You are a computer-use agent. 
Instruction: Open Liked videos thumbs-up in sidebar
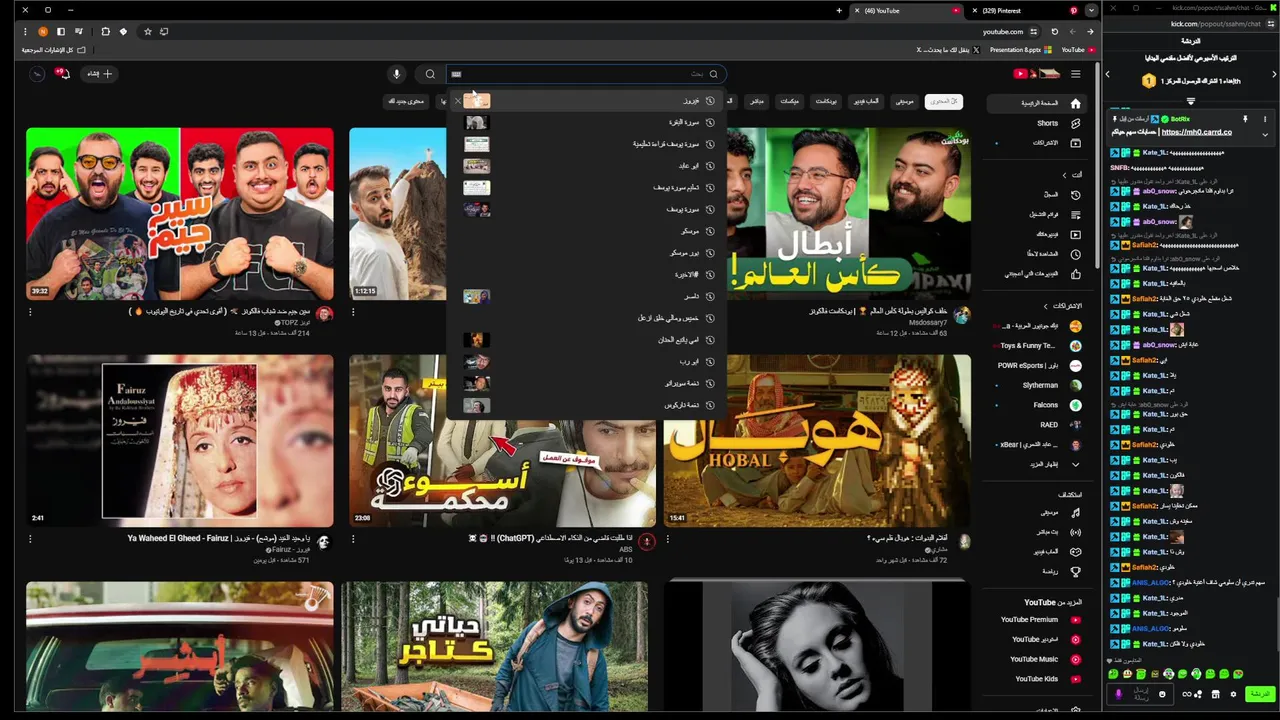1075,274
